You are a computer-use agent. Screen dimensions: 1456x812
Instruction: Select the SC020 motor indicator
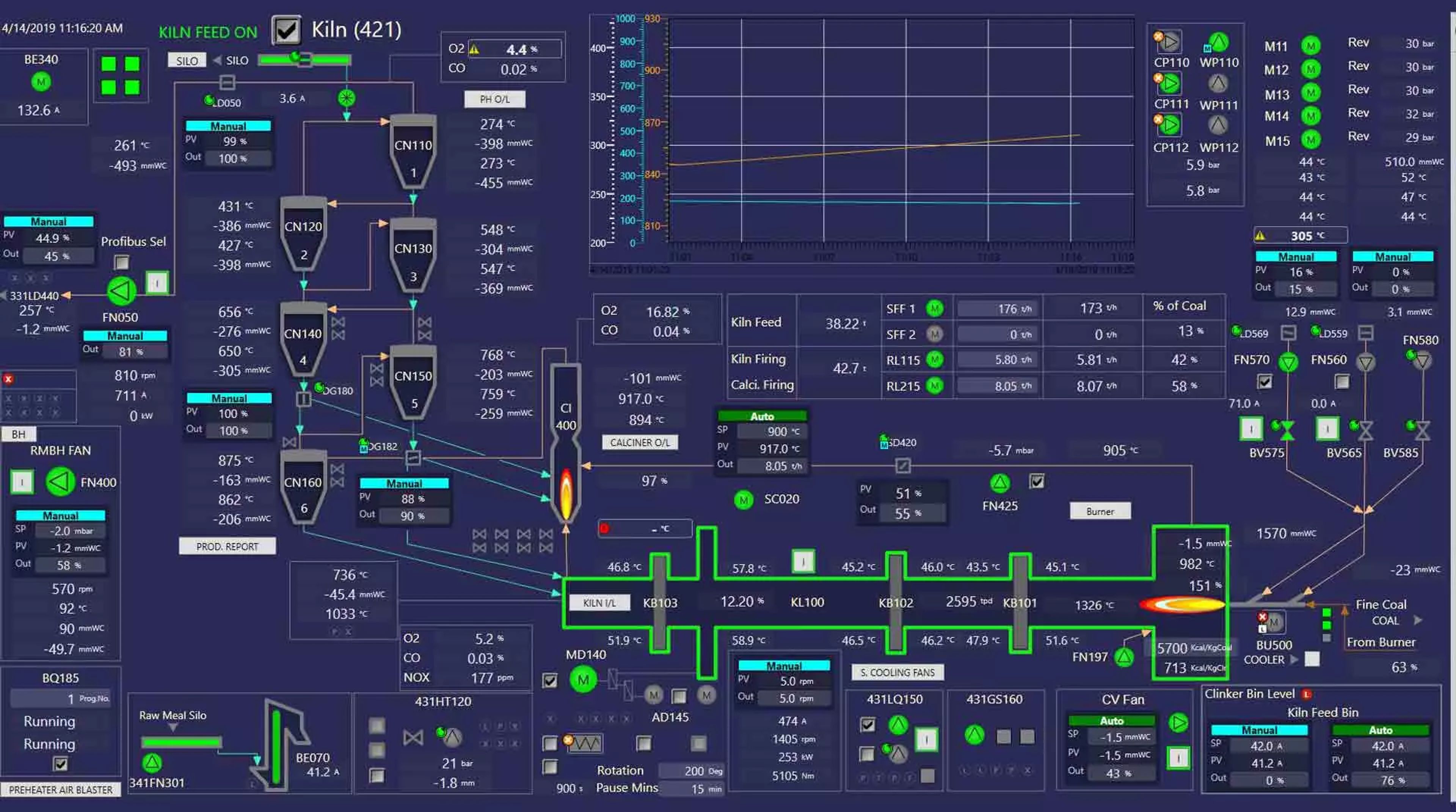coord(743,500)
